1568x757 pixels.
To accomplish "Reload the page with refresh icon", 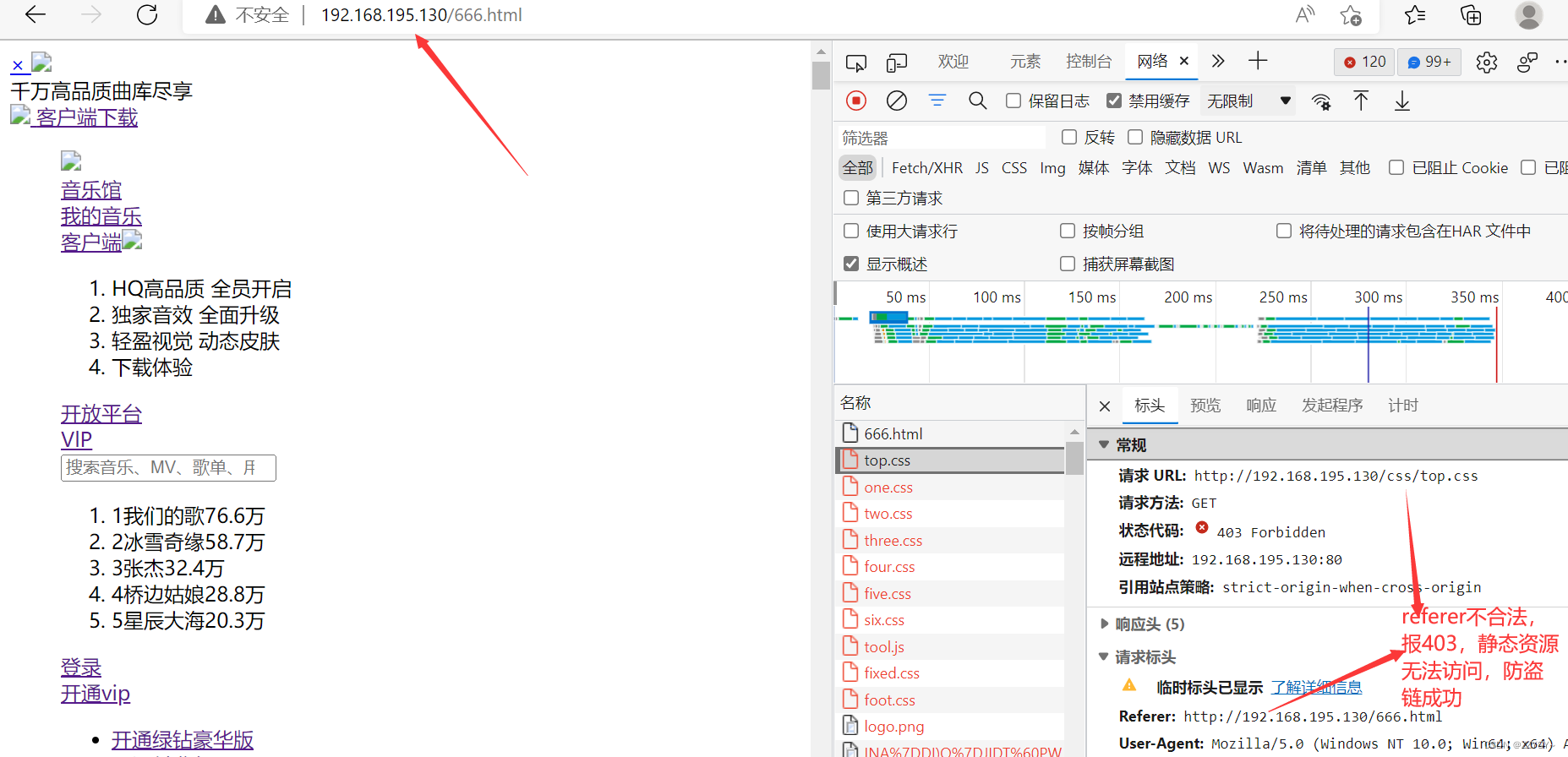I will [147, 14].
